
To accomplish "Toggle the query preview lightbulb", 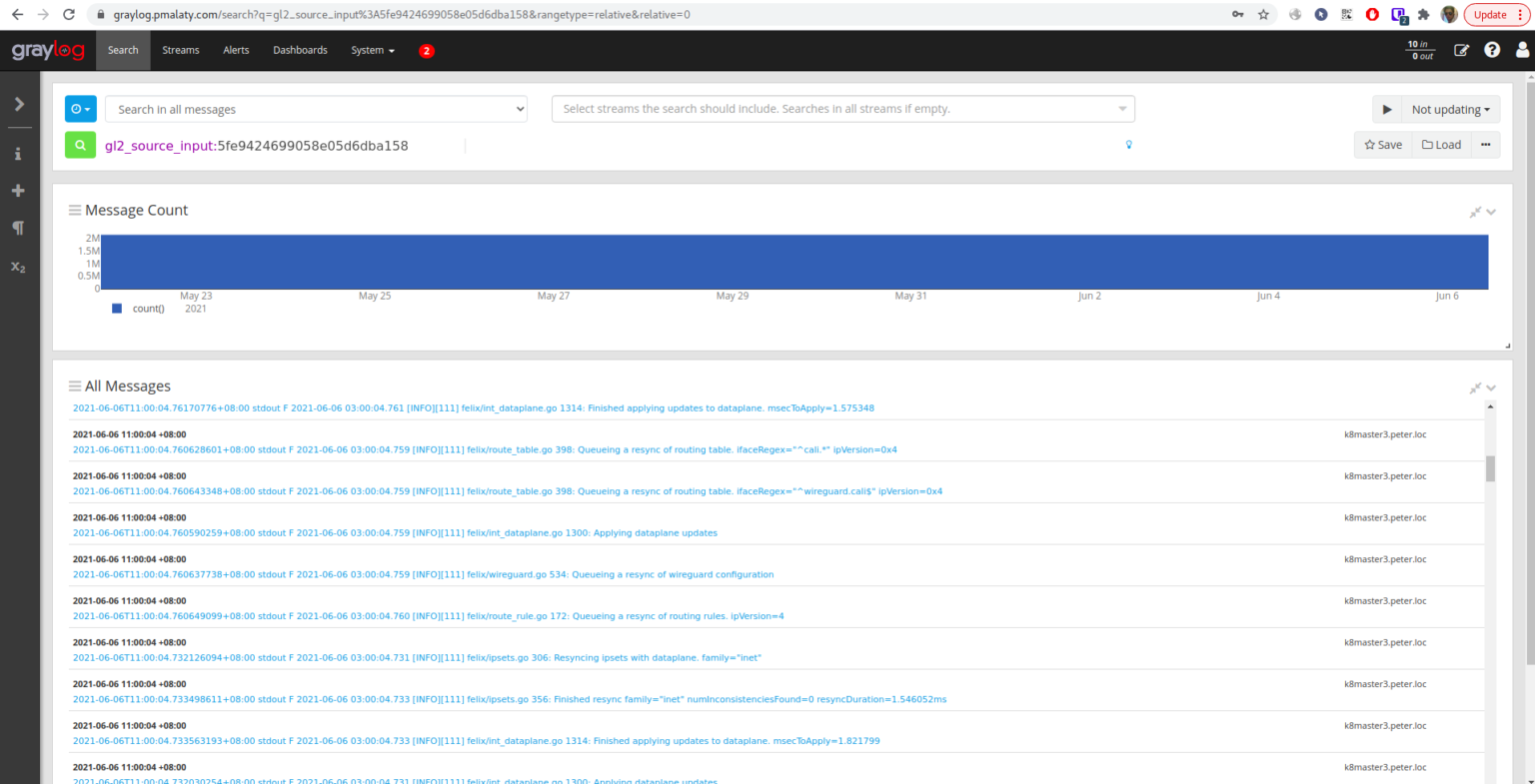I will [1128, 145].
